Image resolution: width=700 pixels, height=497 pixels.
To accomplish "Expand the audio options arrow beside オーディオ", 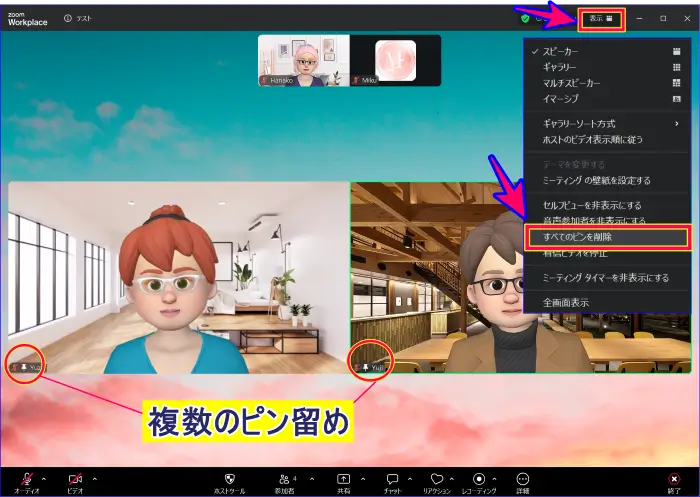I will click(43, 477).
